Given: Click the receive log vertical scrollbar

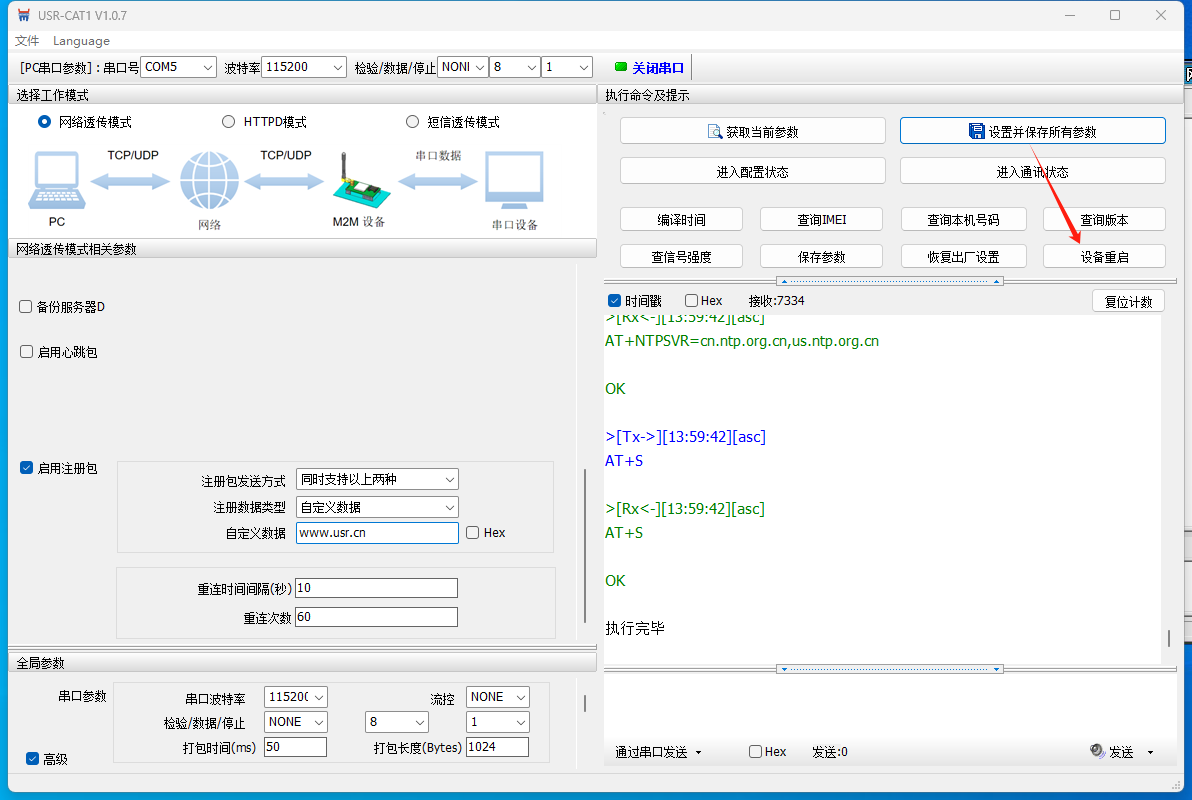Looking at the screenshot, I should click(1168, 637).
